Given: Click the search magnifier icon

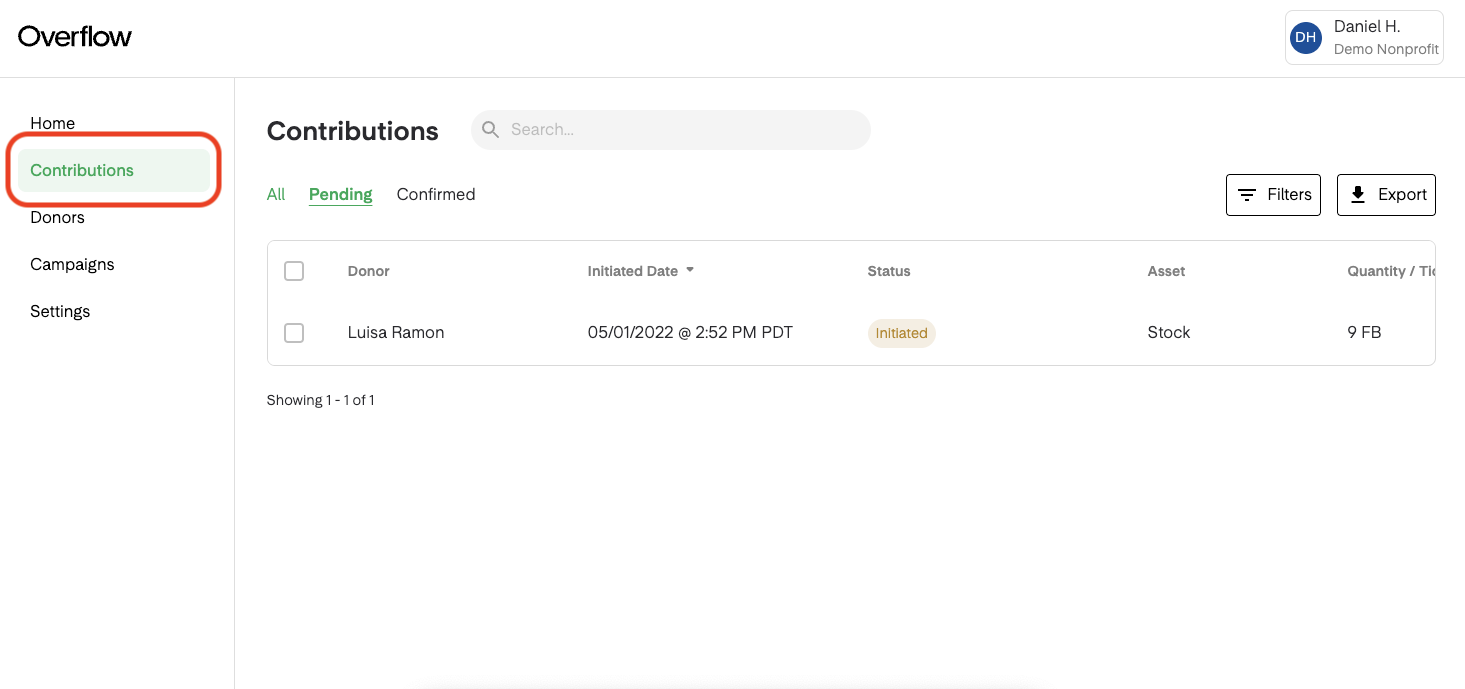Looking at the screenshot, I should click(490, 129).
